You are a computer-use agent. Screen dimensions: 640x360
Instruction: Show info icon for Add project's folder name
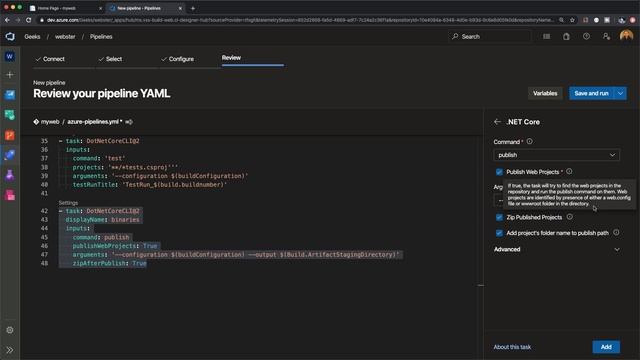(x=616, y=232)
